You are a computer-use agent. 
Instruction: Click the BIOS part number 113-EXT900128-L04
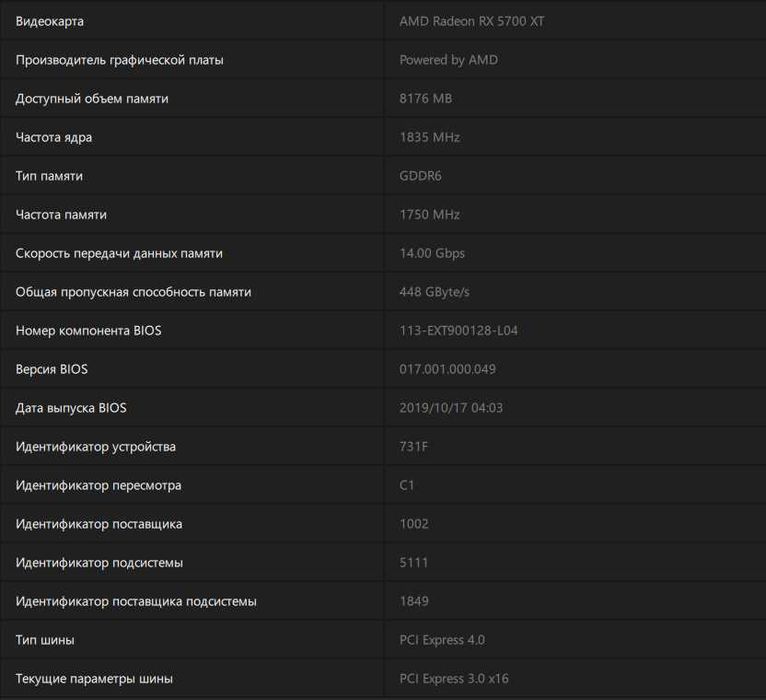(x=458, y=331)
